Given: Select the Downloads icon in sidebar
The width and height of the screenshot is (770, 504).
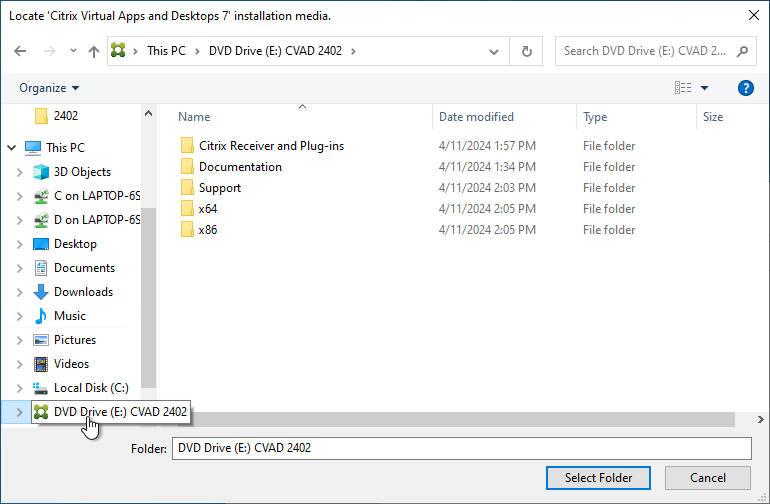Looking at the screenshot, I should (41, 292).
